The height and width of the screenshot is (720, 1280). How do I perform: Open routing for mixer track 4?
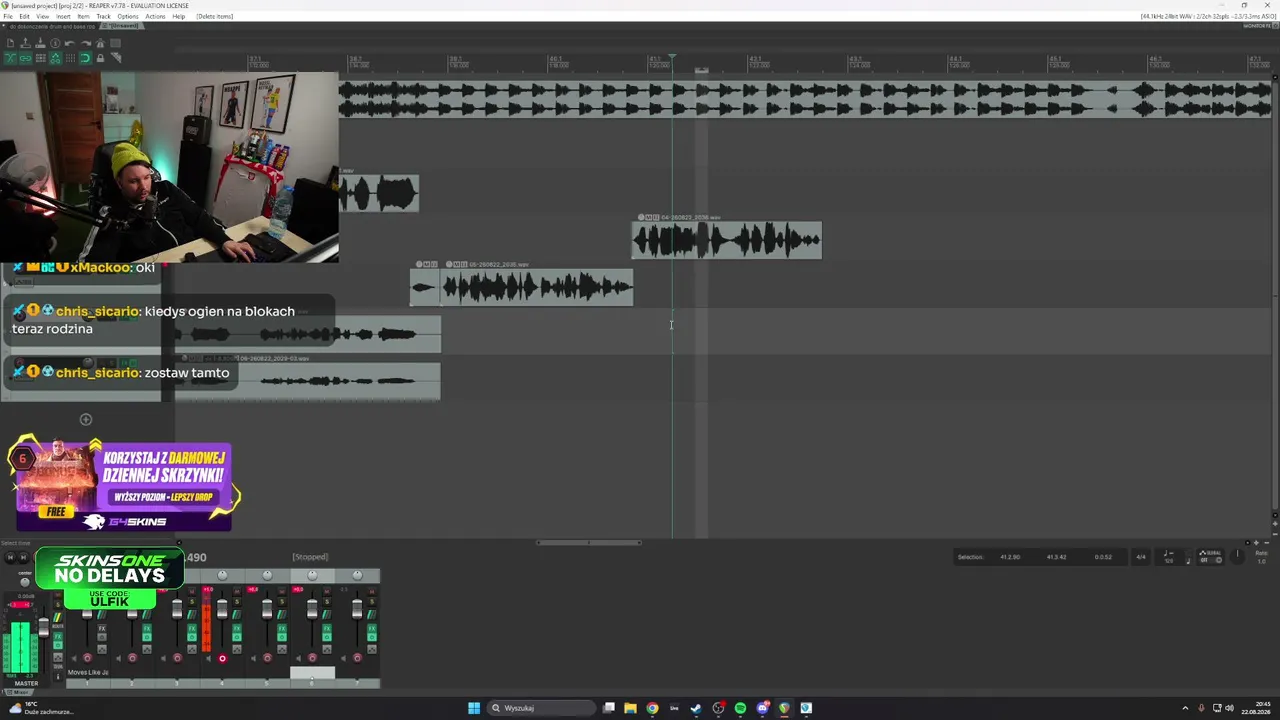point(236,615)
